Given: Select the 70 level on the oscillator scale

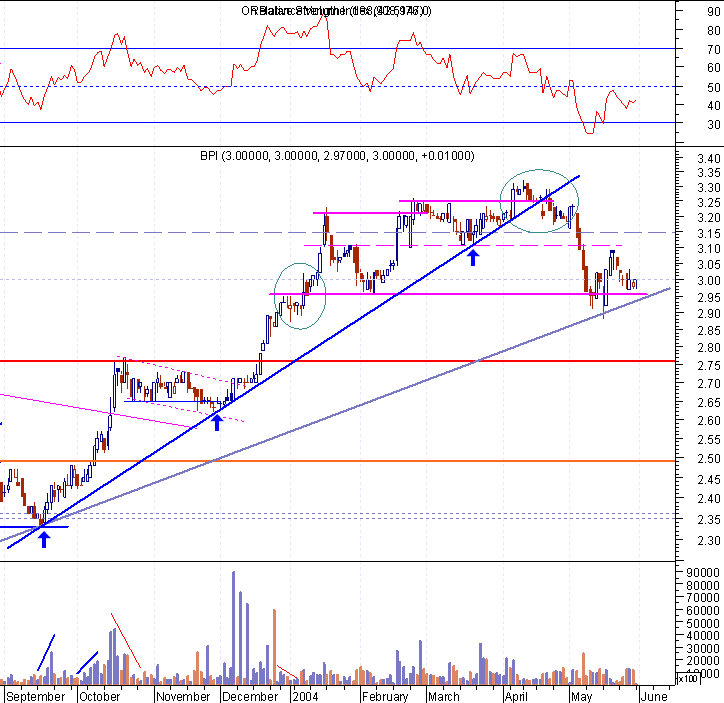Looking at the screenshot, I should [x=714, y=49].
